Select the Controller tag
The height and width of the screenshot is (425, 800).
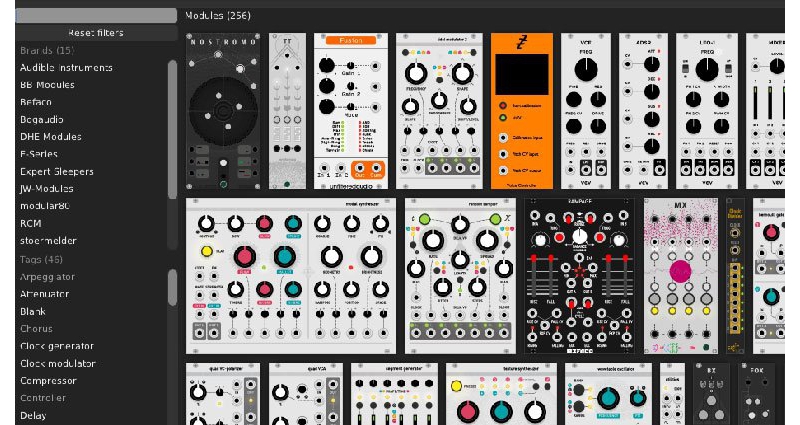(x=43, y=398)
